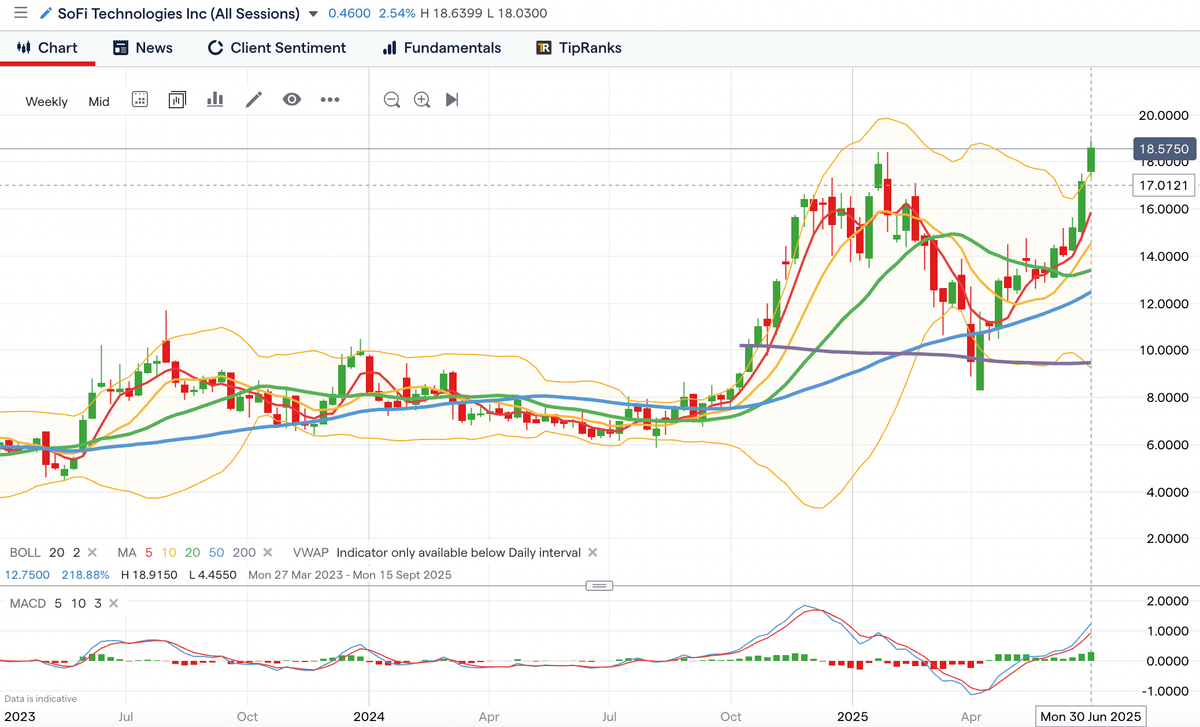
Task: Open BOLL indicator settings label
Action: 25,552
